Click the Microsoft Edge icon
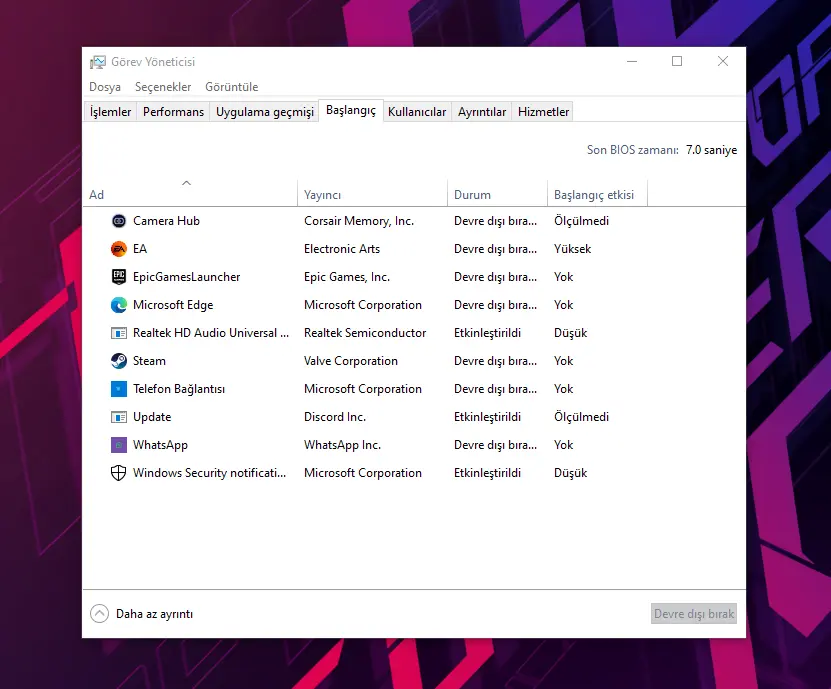 119,305
